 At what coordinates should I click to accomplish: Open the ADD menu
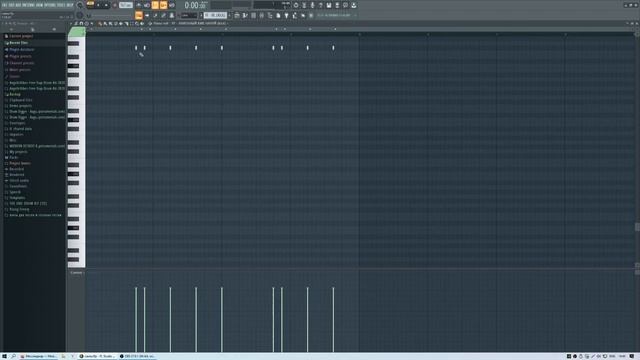click(x=18, y=5)
